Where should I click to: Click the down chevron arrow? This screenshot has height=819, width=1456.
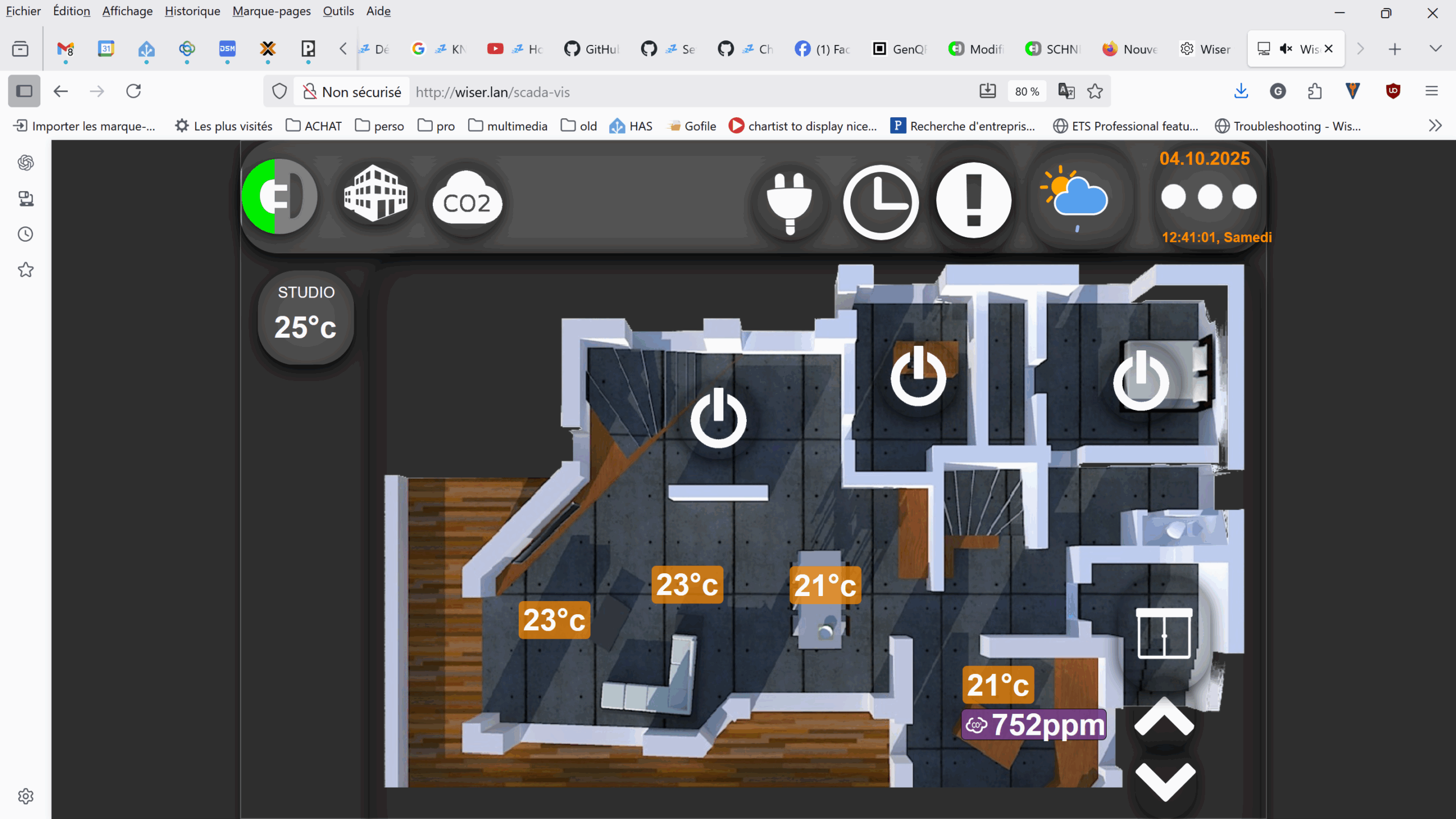tap(1164, 780)
